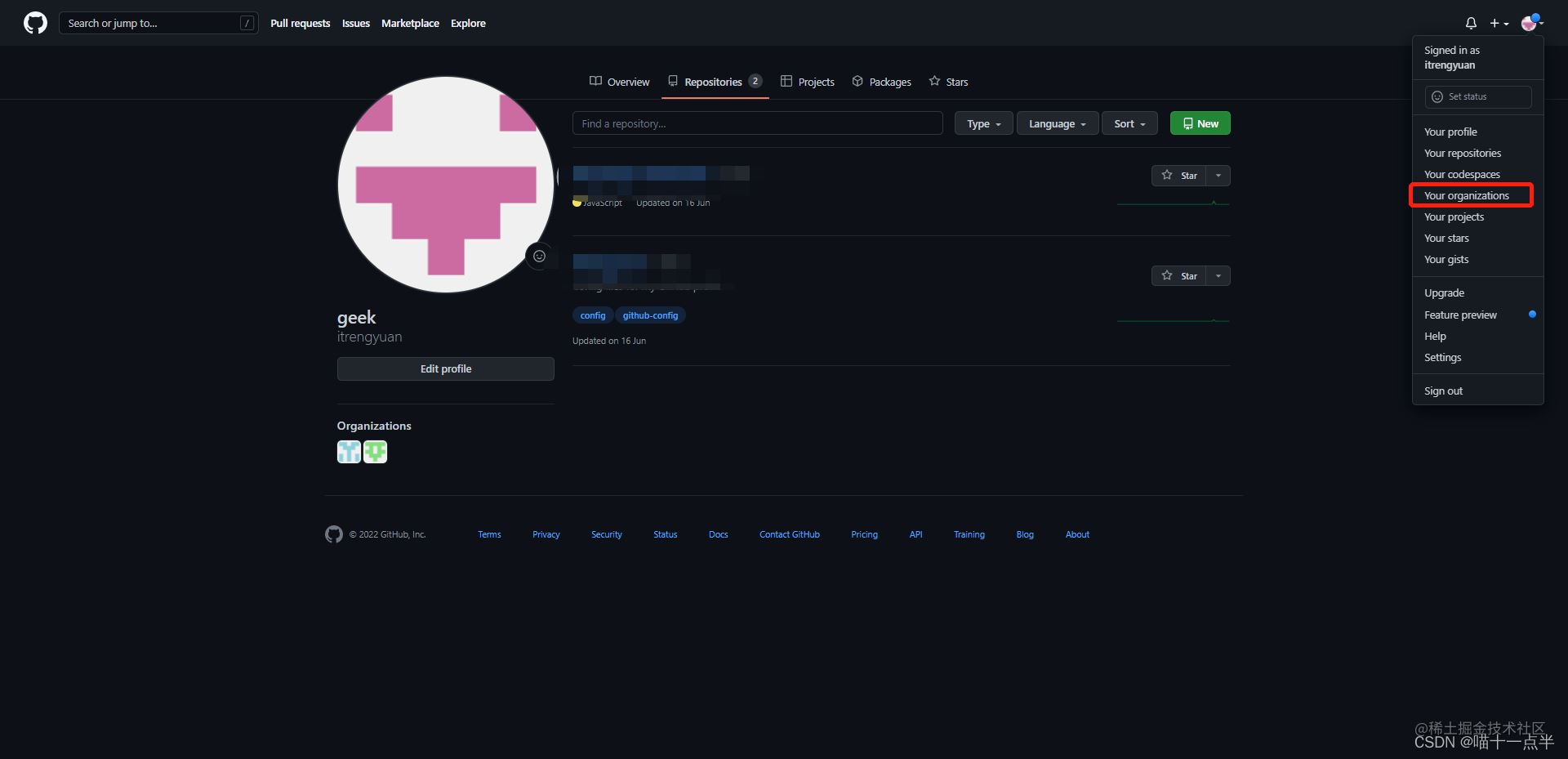Viewport: 1568px width, 759px height.
Task: Click Edit profile button
Action: pyautogui.click(x=446, y=368)
